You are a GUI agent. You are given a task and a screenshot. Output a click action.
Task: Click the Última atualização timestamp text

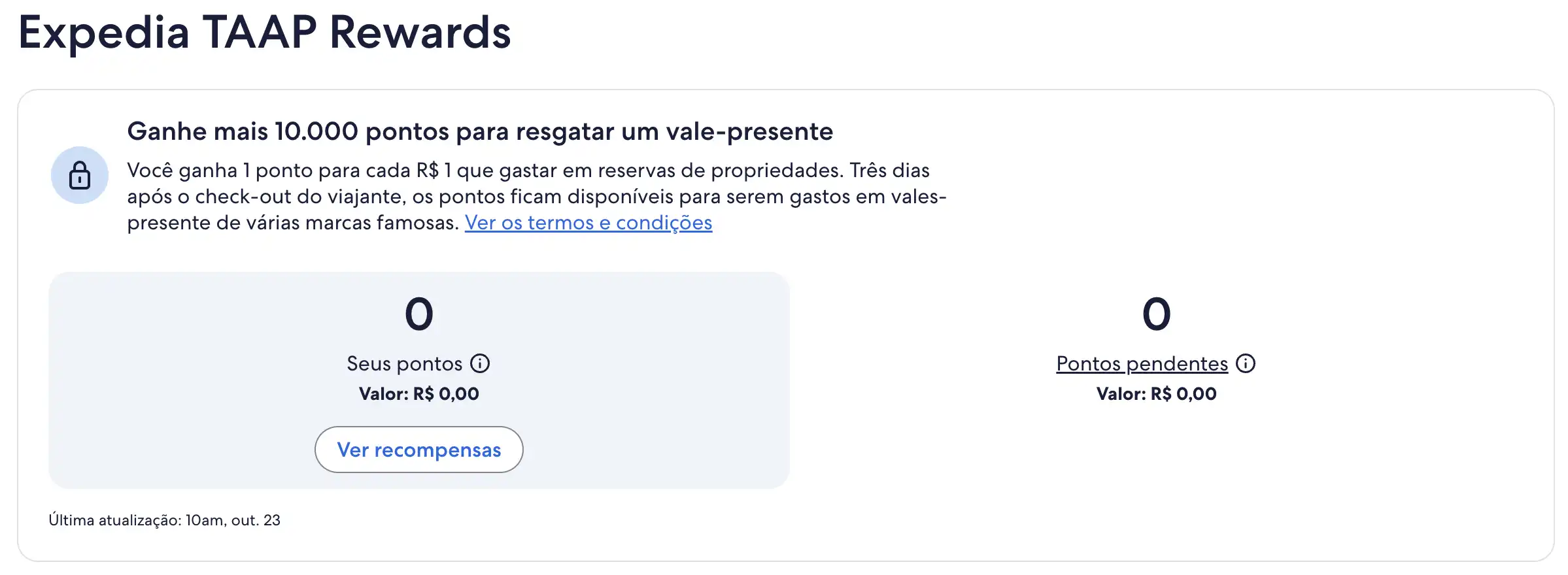[x=164, y=520]
